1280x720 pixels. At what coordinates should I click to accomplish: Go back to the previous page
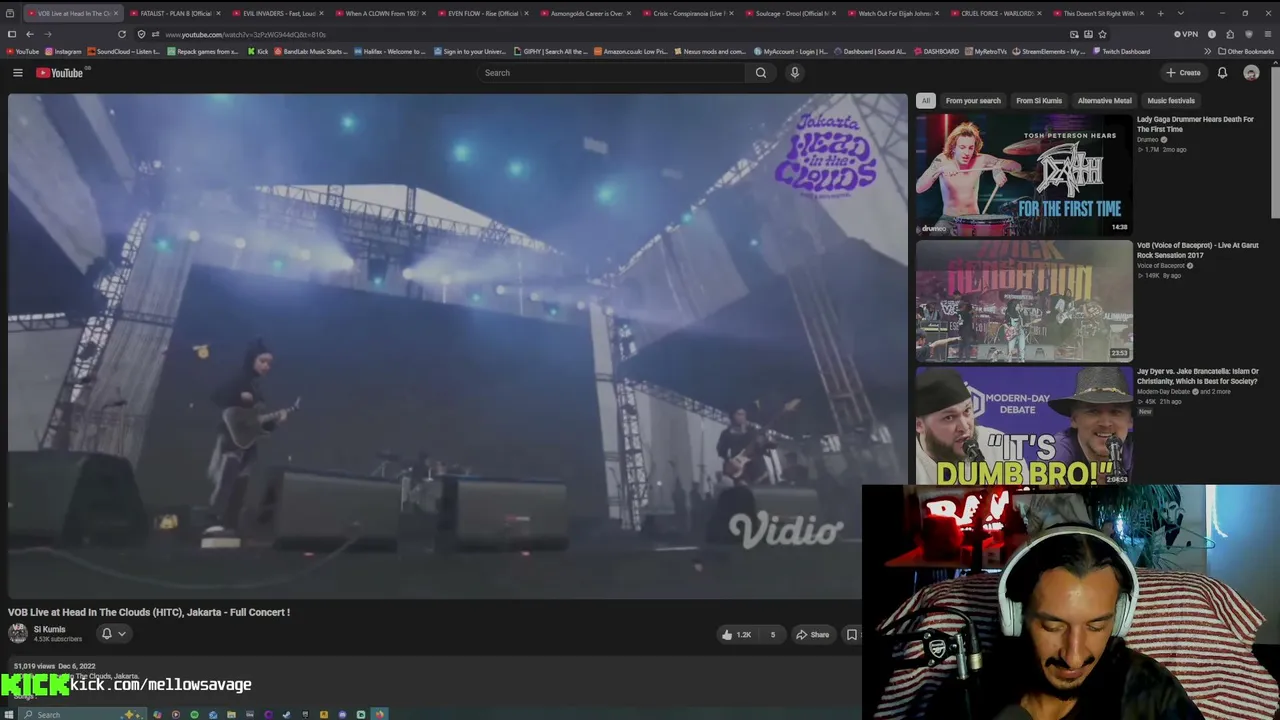point(30,34)
